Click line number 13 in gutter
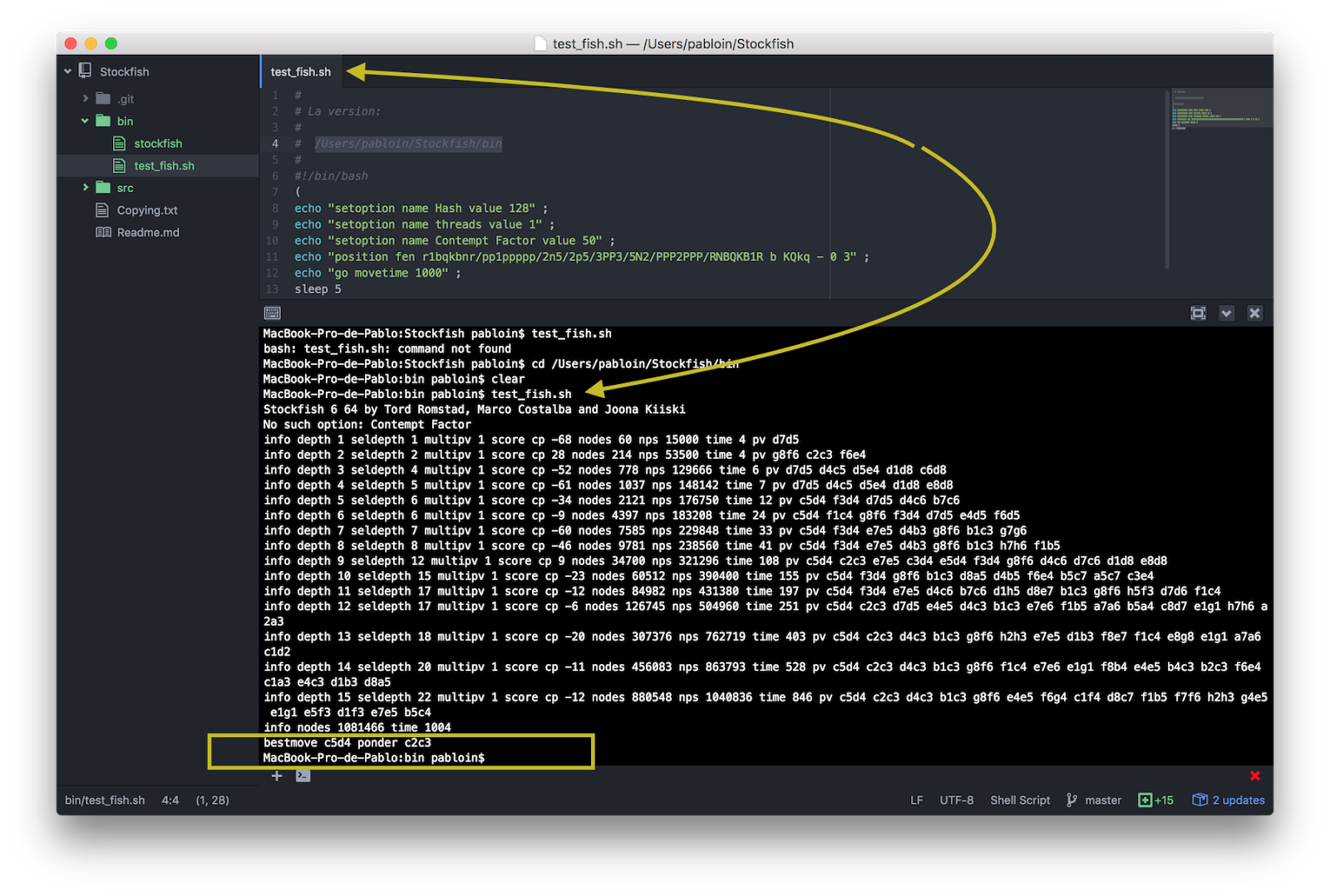The width and height of the screenshot is (1330, 896). [x=272, y=289]
